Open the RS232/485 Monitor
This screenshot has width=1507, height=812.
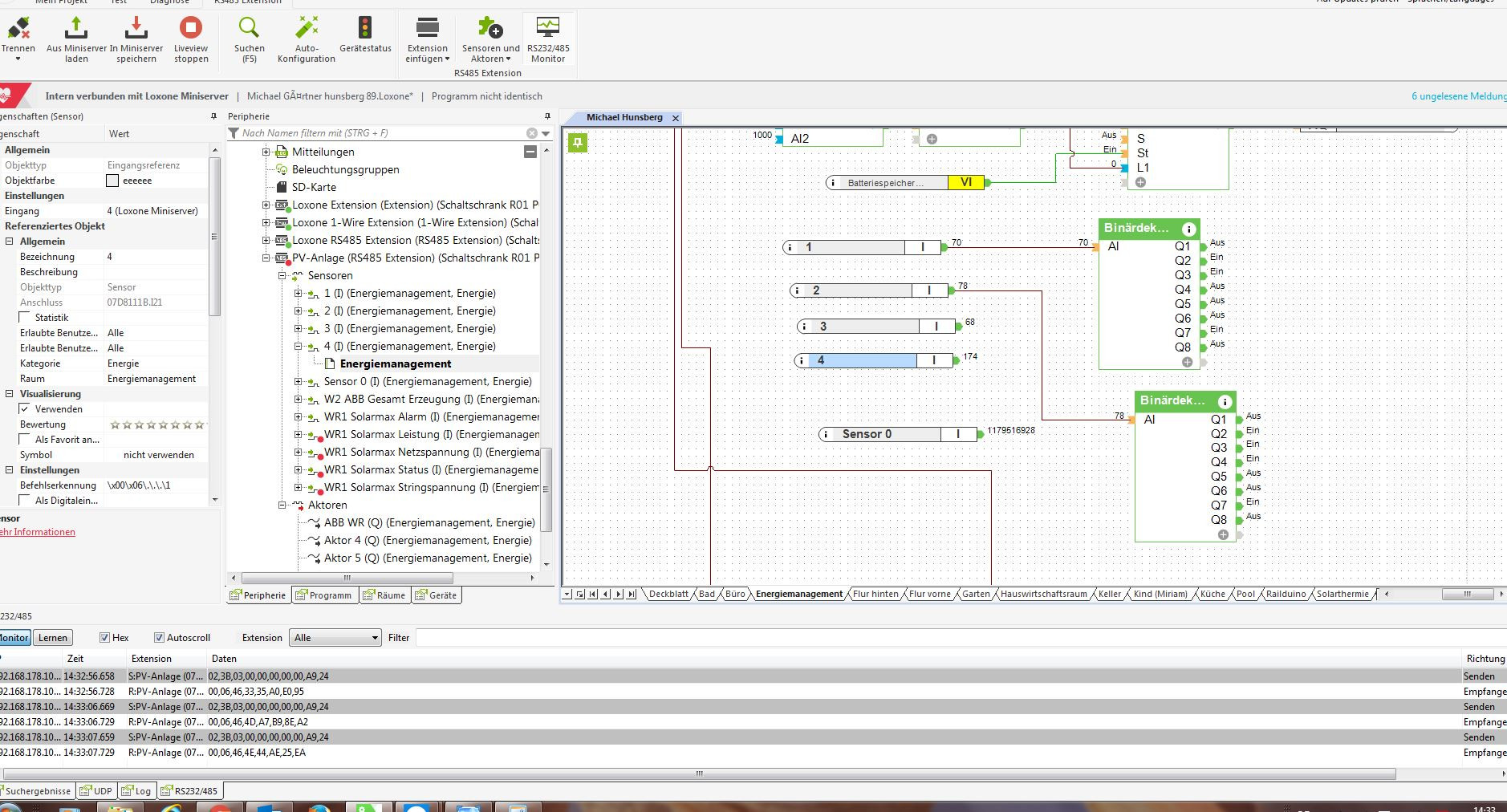click(x=548, y=30)
